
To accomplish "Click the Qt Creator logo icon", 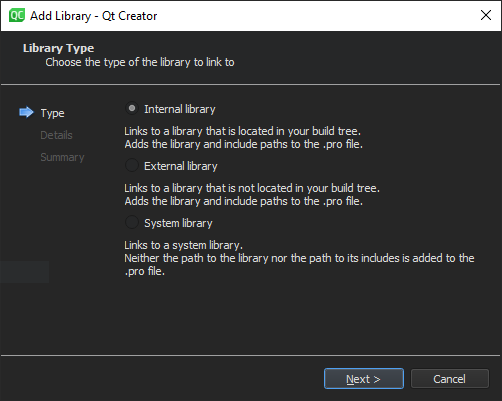I will [x=17, y=15].
